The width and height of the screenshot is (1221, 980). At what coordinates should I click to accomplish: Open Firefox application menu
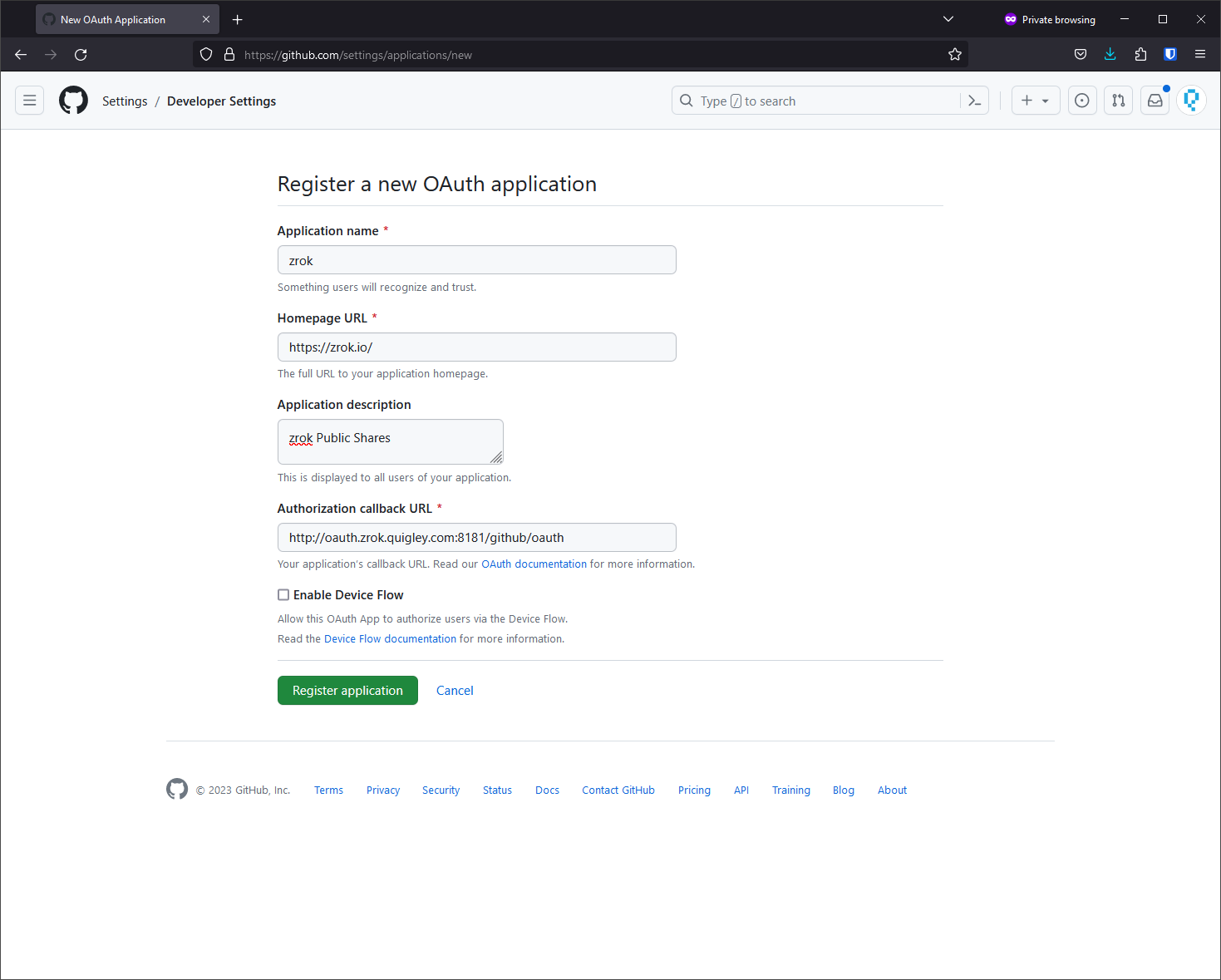click(1199, 55)
